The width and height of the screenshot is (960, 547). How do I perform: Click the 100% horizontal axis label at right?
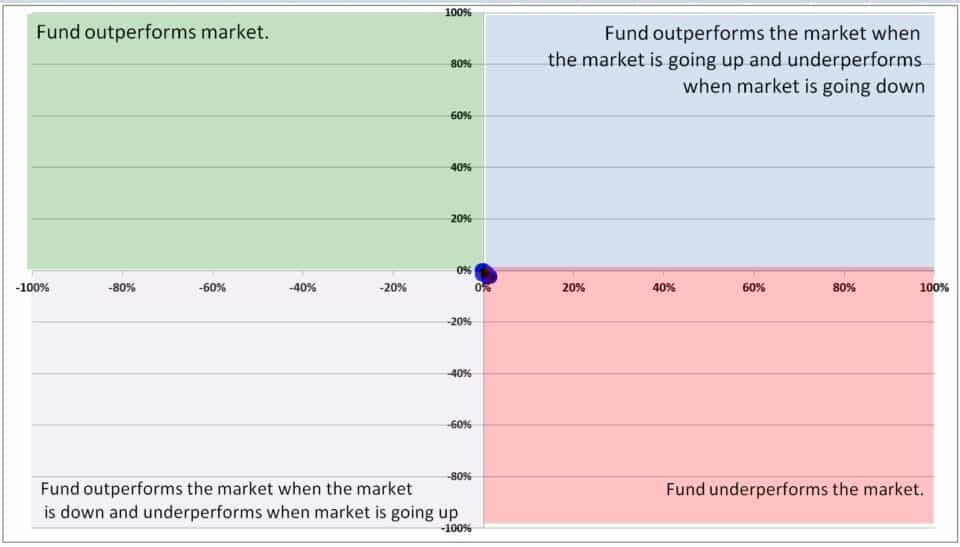coord(934,287)
